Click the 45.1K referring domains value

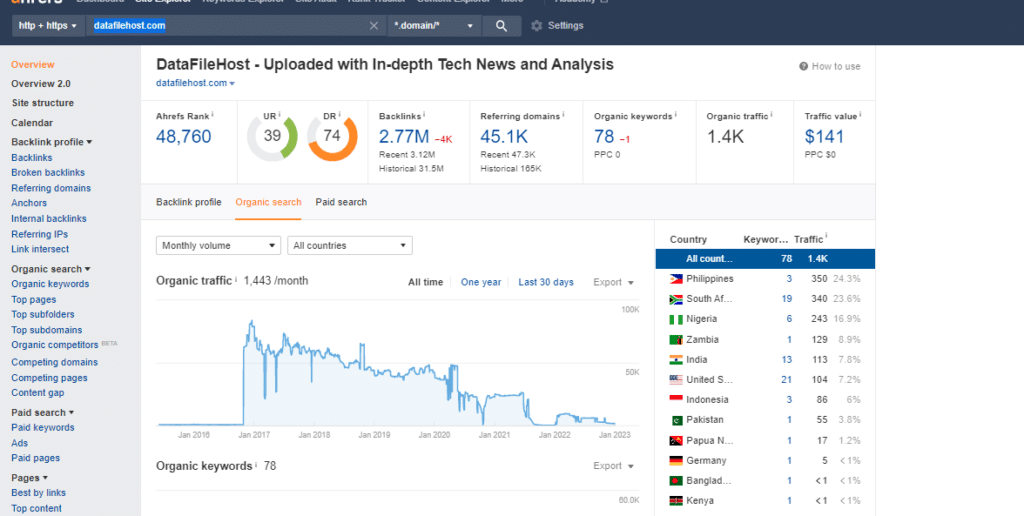pyautogui.click(x=504, y=137)
